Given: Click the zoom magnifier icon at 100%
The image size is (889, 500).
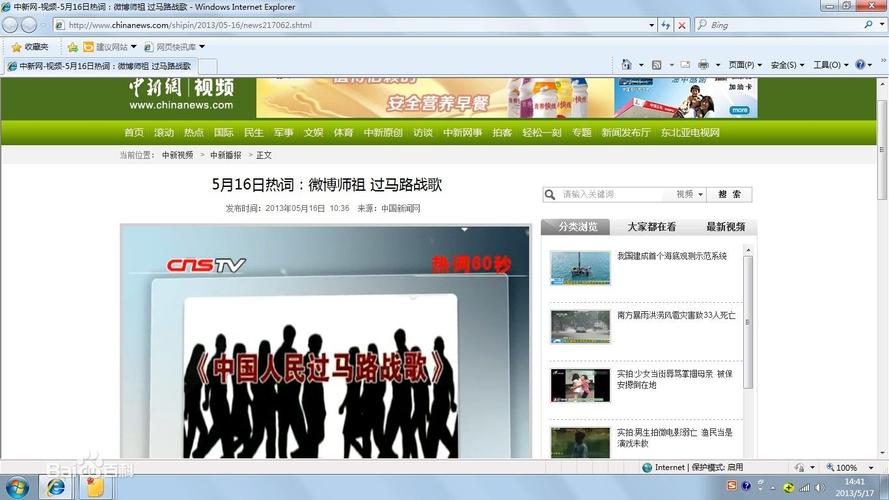Looking at the screenshot, I should (830, 468).
